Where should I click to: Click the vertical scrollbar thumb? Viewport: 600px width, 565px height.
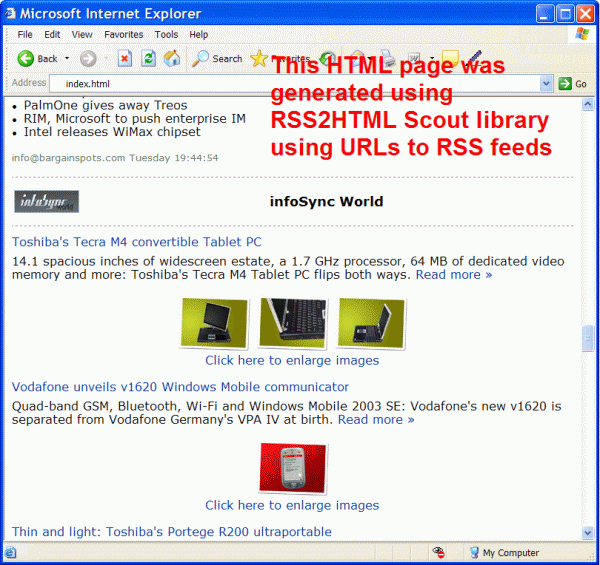(x=587, y=339)
